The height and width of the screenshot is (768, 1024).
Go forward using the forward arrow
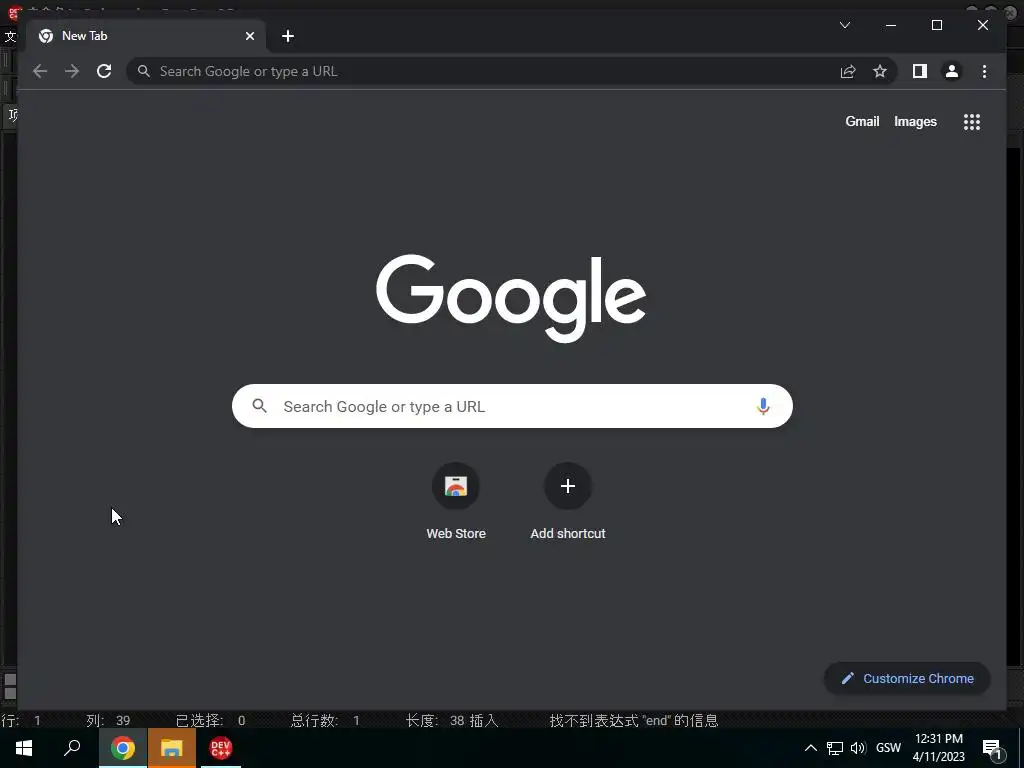coord(72,71)
